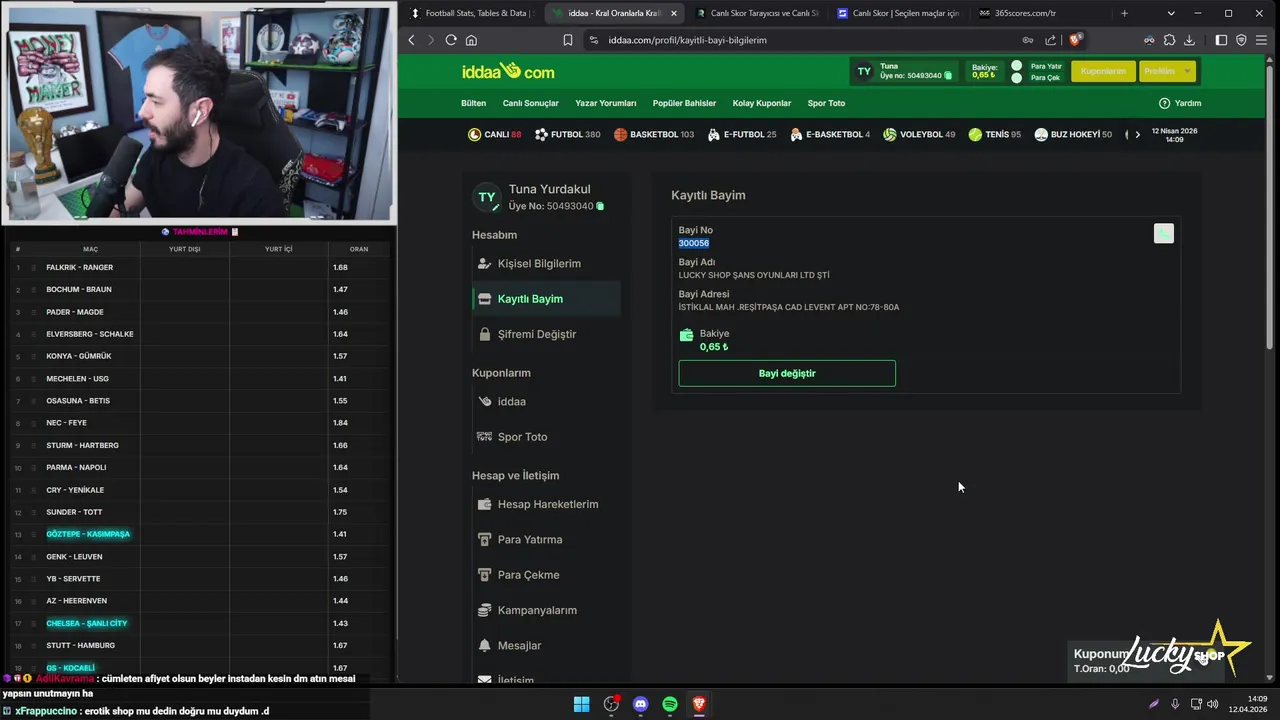The image size is (1280, 720).
Task: Open Canlı Sonuçlar menu item
Action: coord(530,103)
